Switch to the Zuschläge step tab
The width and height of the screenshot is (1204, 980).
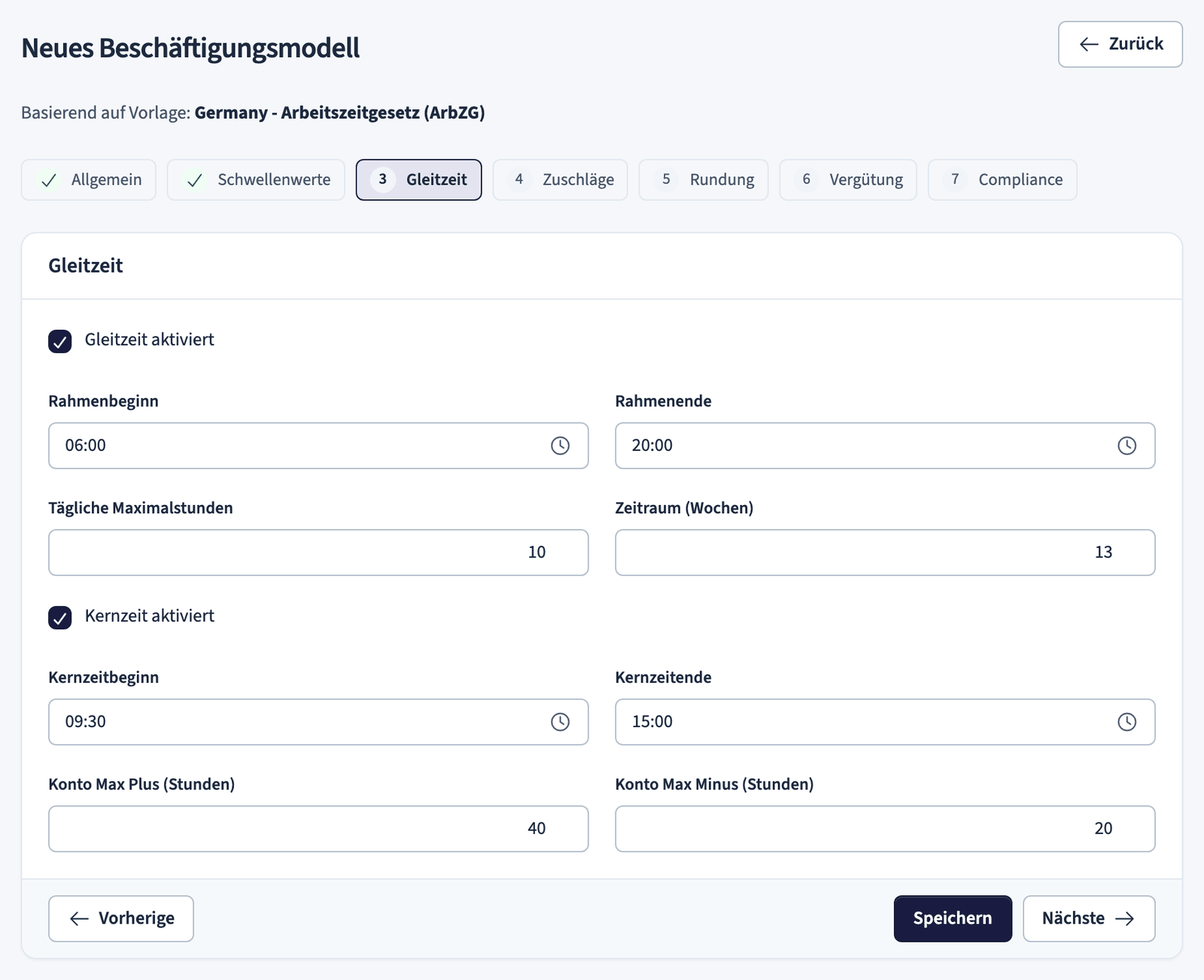click(561, 180)
